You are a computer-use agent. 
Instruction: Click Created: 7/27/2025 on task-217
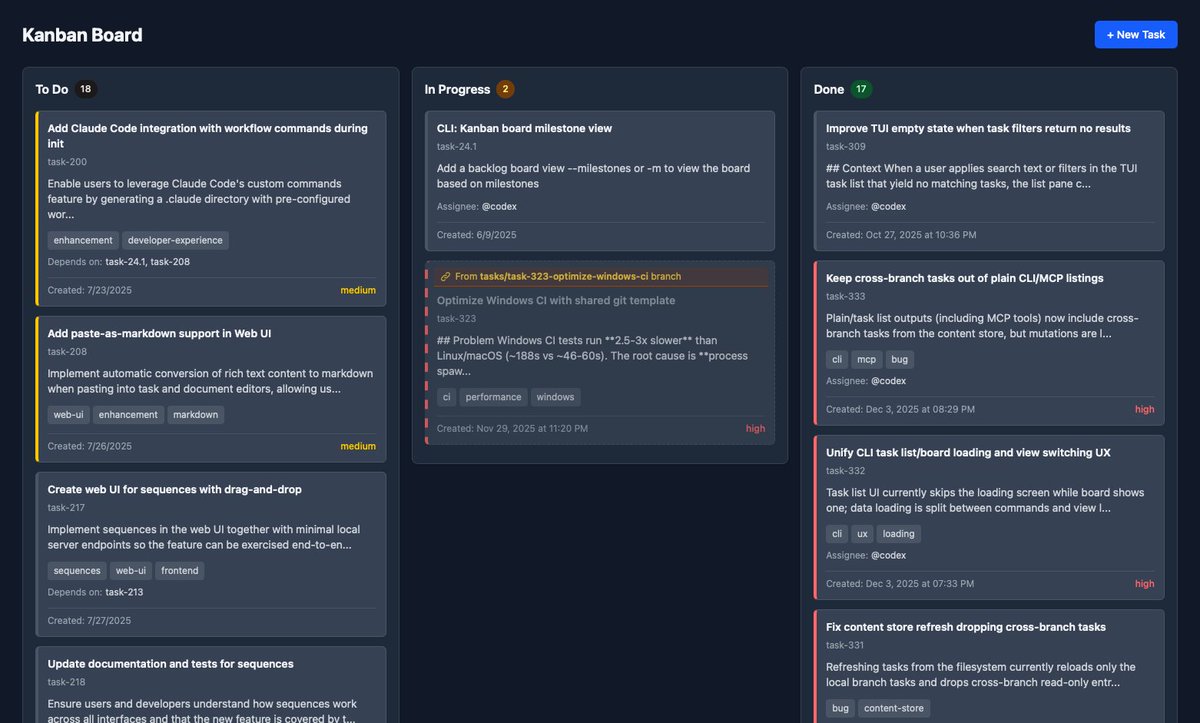[90, 620]
